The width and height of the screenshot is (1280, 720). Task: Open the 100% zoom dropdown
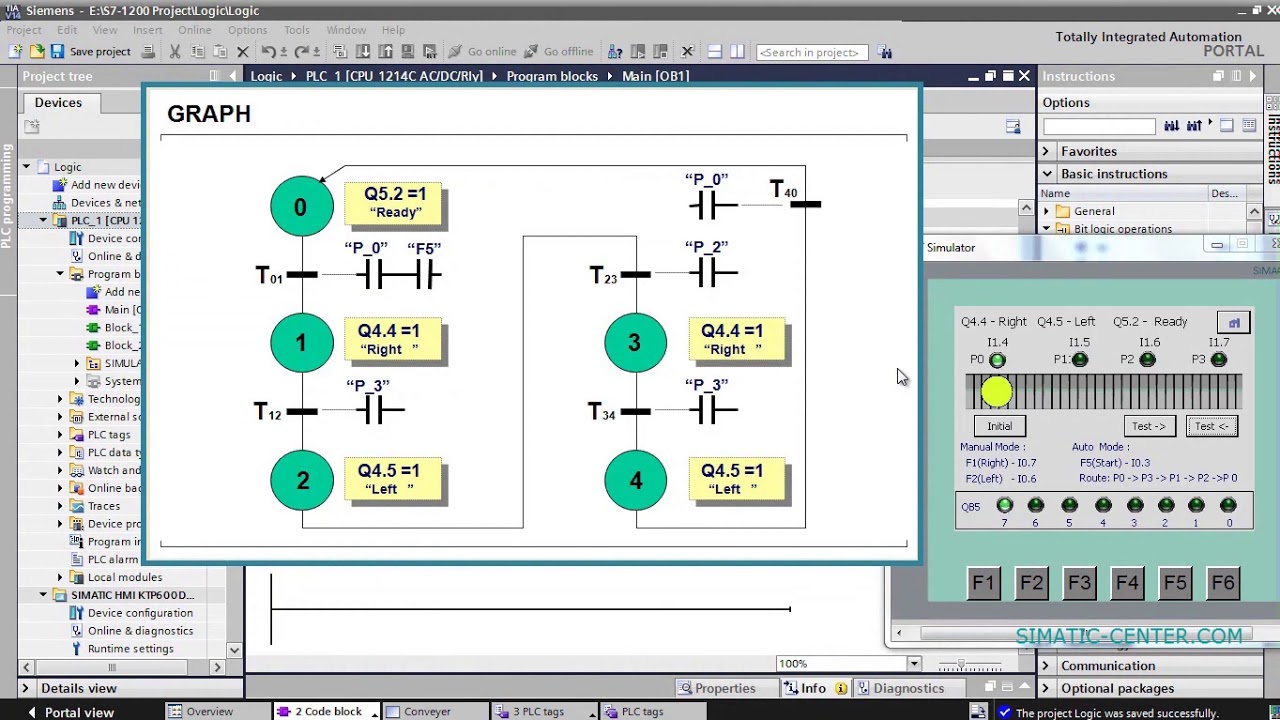pos(913,664)
